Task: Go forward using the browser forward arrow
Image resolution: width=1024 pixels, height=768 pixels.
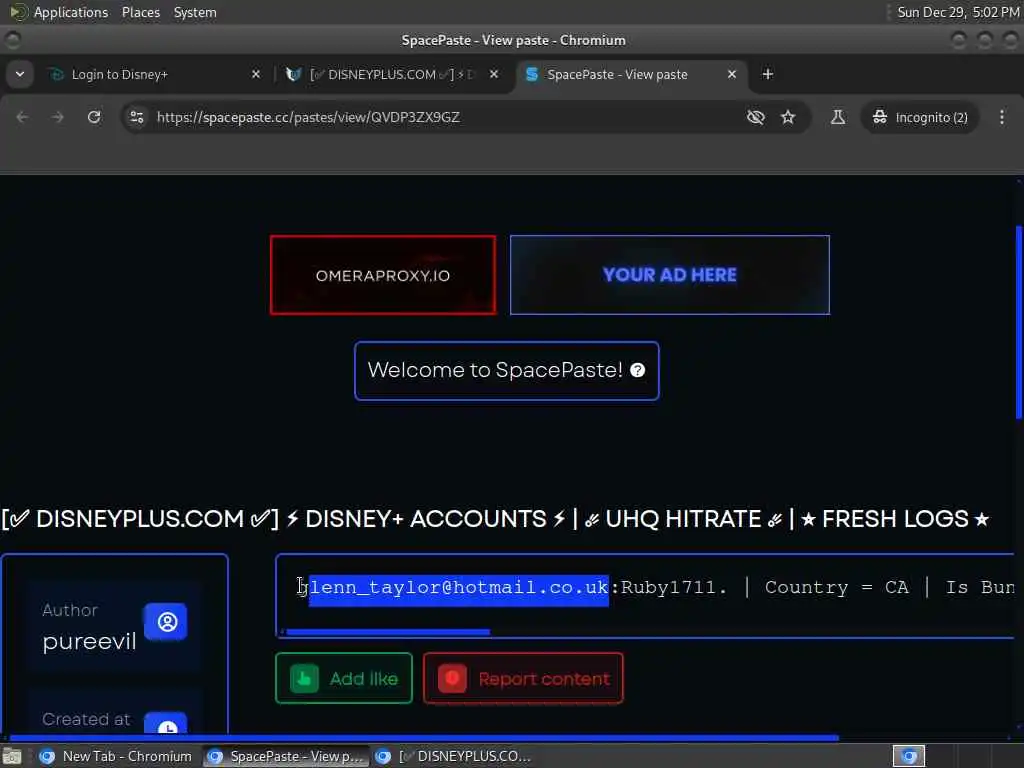Action: click(x=57, y=117)
